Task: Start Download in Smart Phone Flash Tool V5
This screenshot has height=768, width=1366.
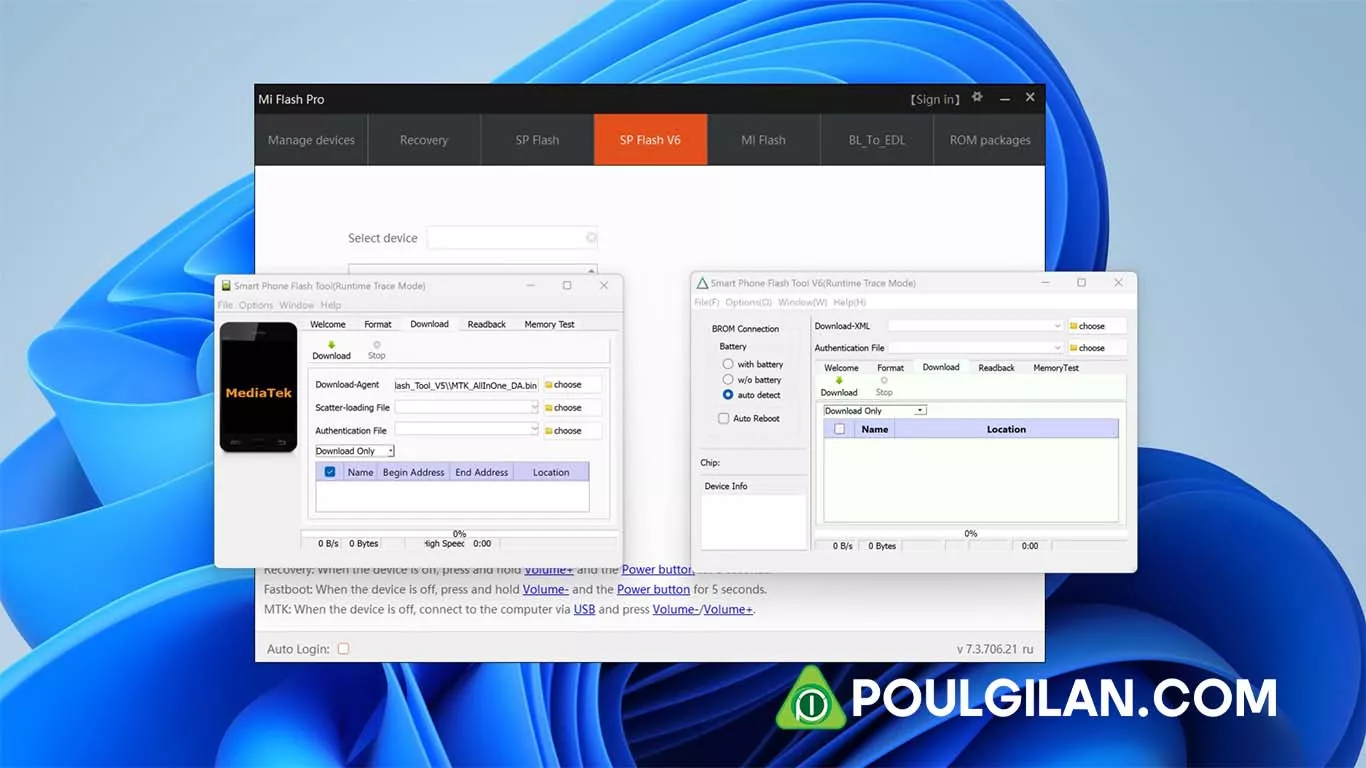Action: pyautogui.click(x=331, y=350)
